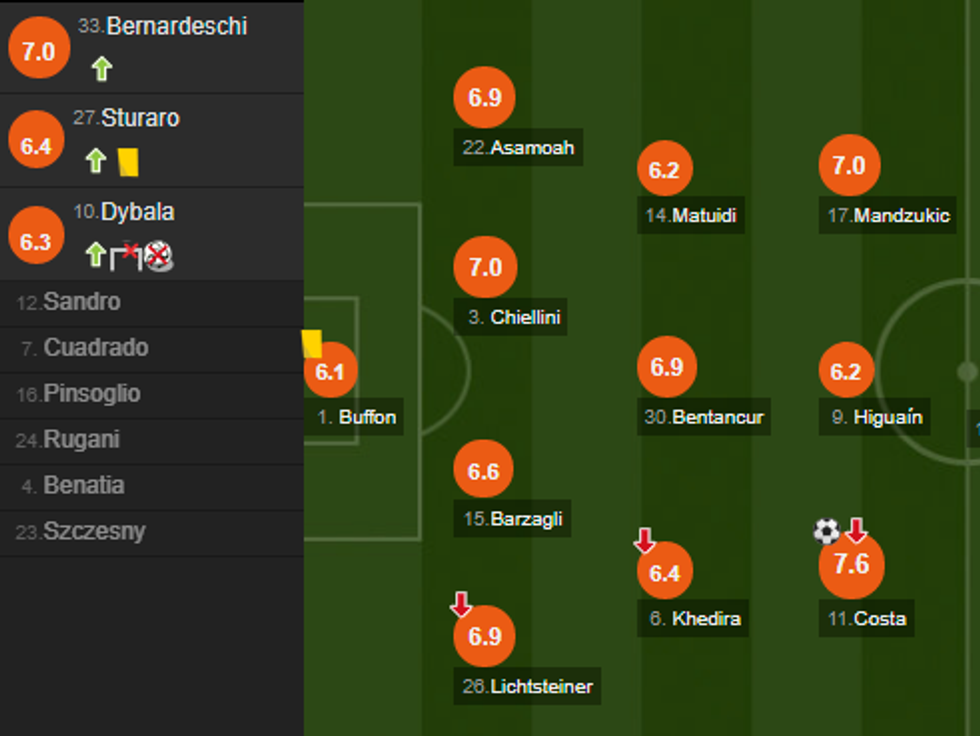The width and height of the screenshot is (980, 736).
Task: Click Costa's red substituted-off arrow
Action: (x=856, y=530)
